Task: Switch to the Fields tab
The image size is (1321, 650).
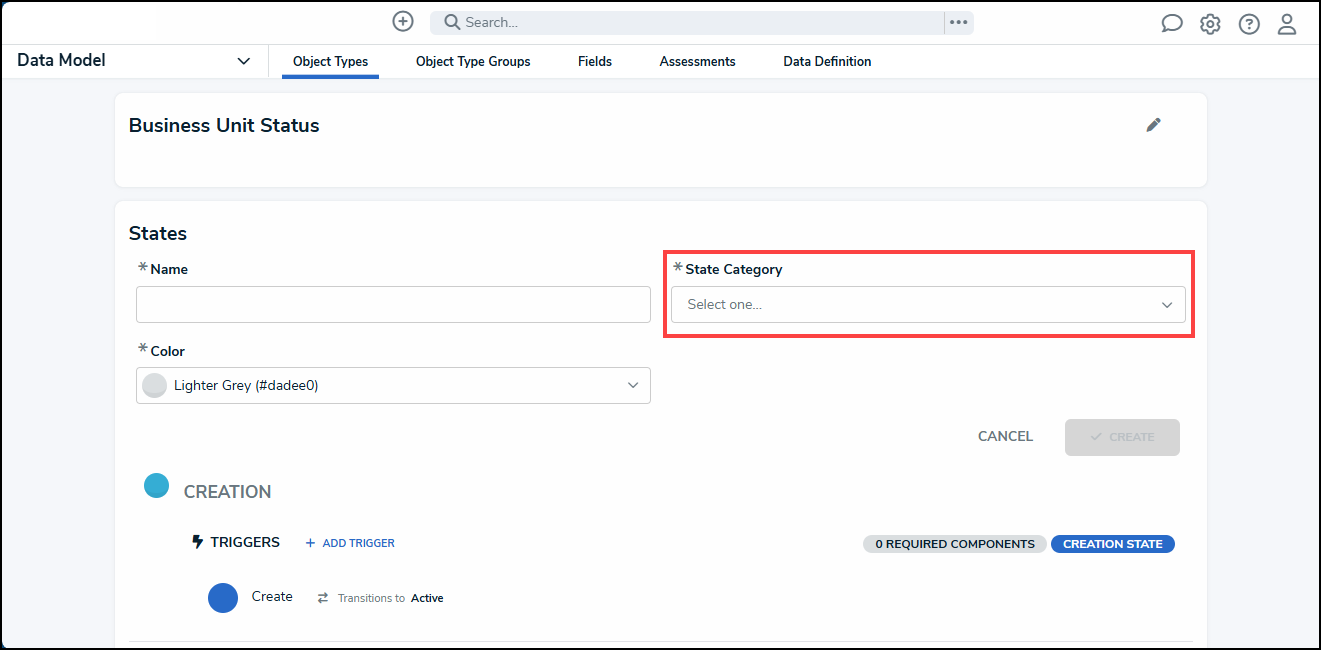Action: (595, 62)
